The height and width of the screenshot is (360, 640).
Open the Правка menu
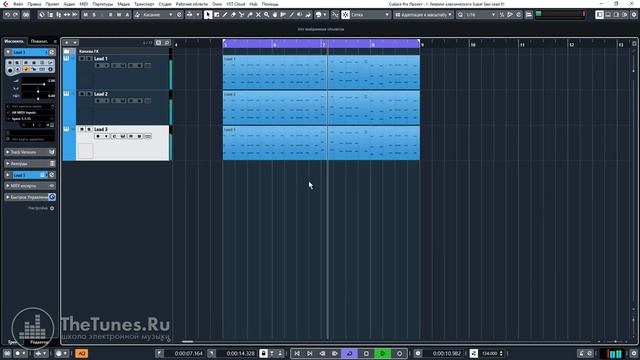[34, 4]
